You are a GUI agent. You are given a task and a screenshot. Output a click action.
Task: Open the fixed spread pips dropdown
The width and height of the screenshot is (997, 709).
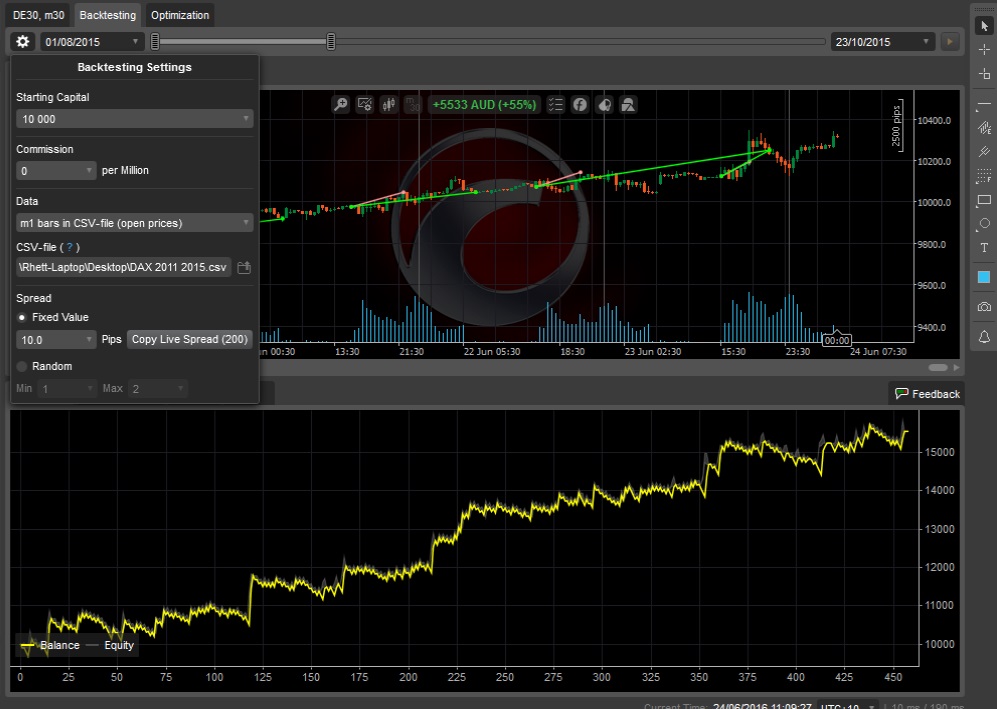(x=56, y=340)
